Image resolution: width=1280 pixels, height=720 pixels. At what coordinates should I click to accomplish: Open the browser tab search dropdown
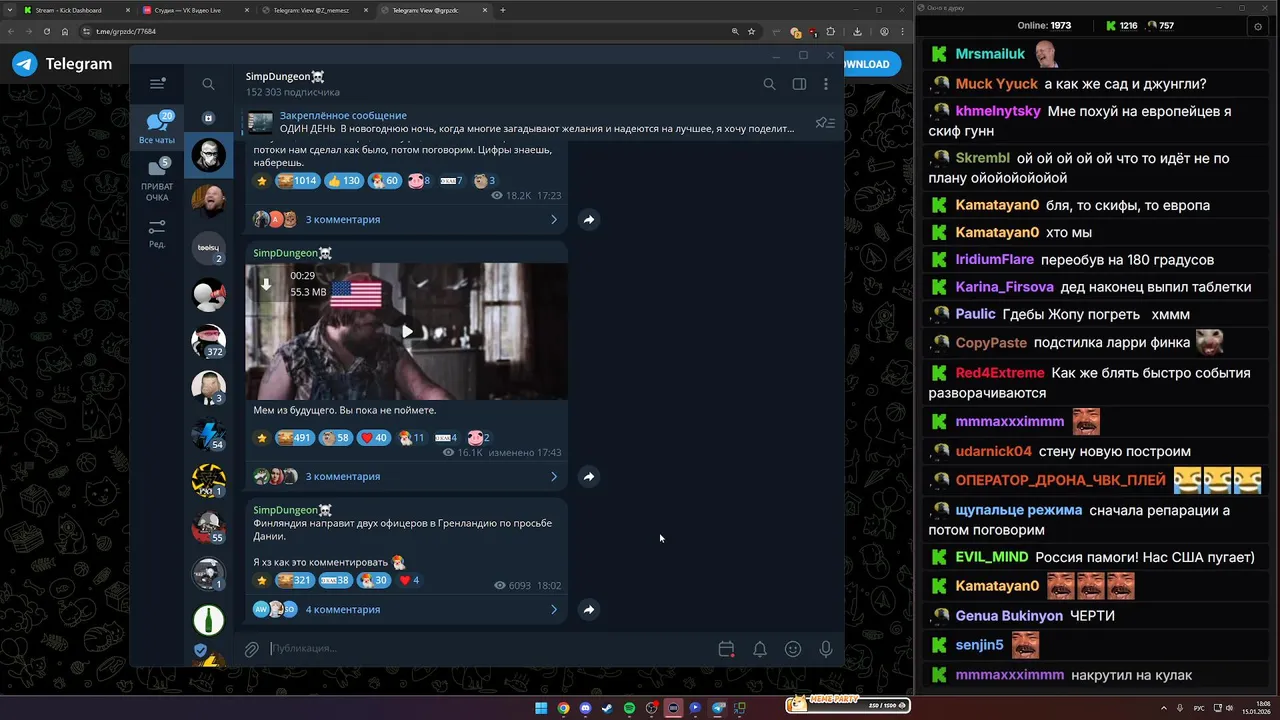9,10
